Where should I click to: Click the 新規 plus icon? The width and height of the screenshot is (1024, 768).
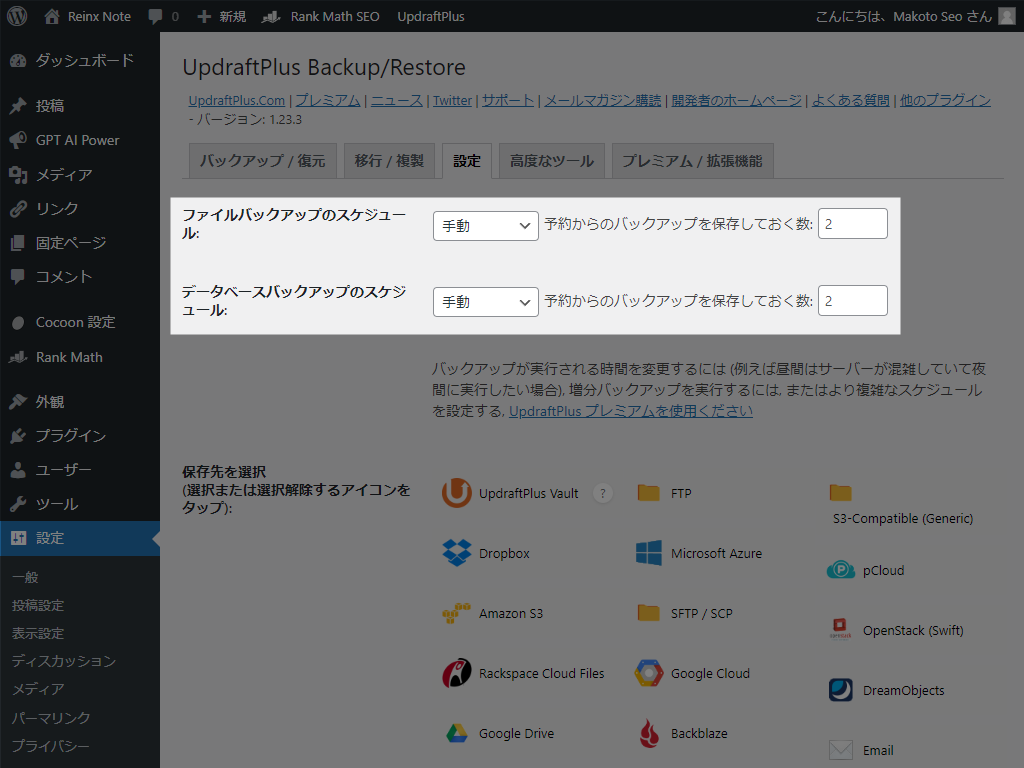pyautogui.click(x=204, y=16)
